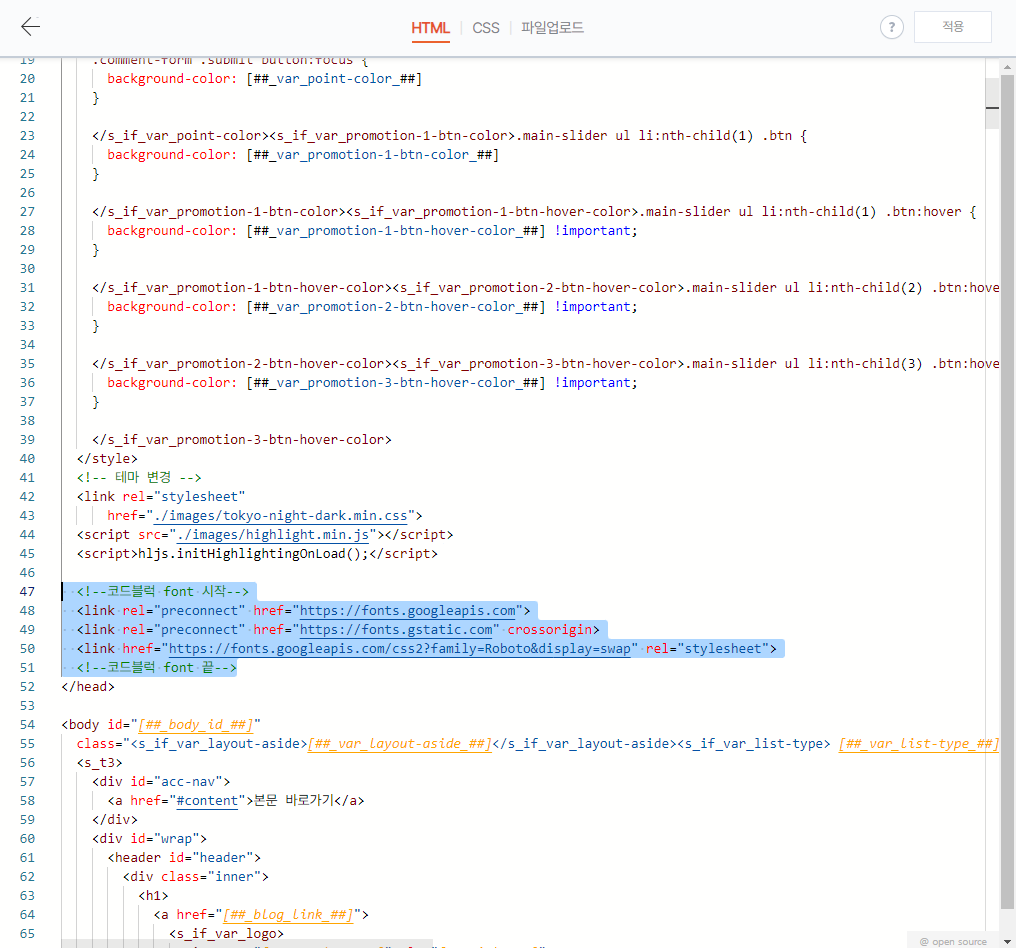Click the #content href link

click(x=207, y=801)
